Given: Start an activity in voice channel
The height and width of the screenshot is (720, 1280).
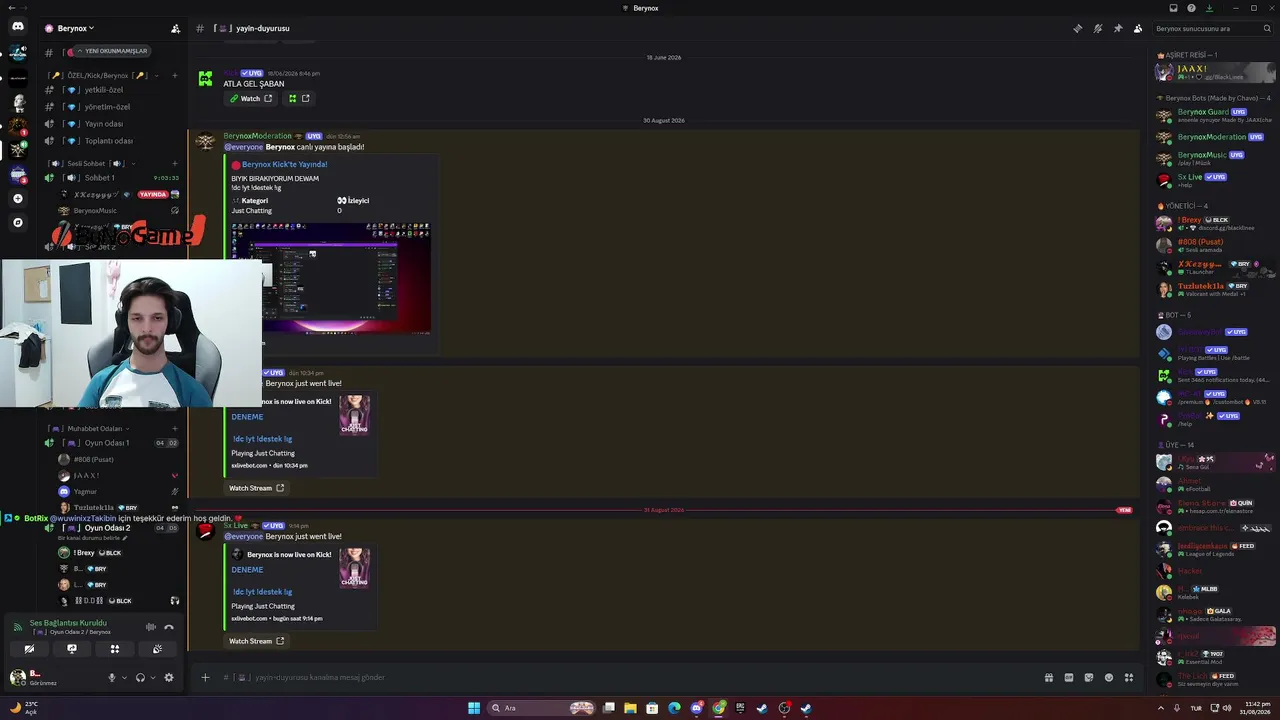Looking at the screenshot, I should (115, 649).
